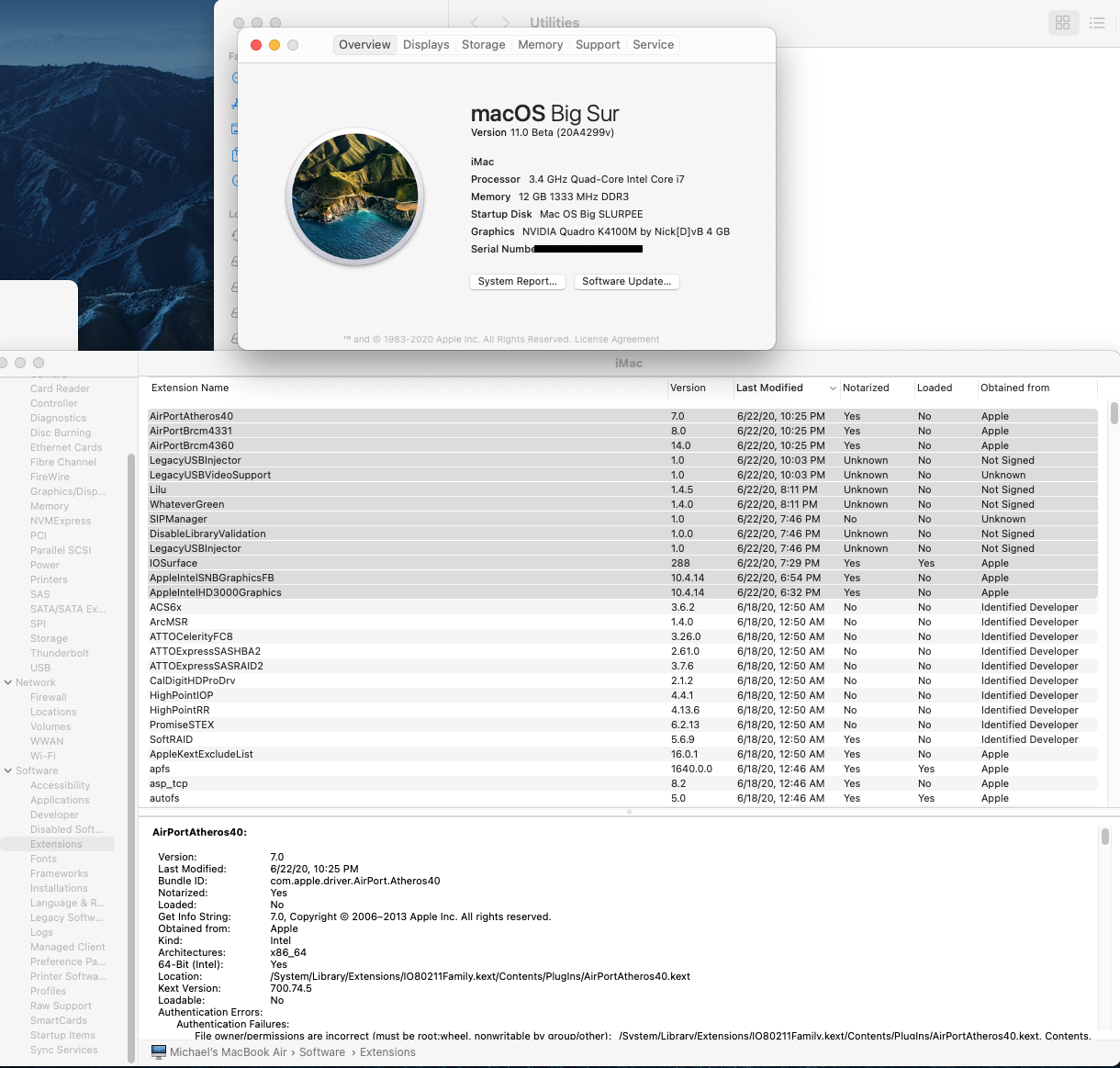Click the computer icon in the path bar
This screenshot has width=1120, height=1068.
[159, 1052]
